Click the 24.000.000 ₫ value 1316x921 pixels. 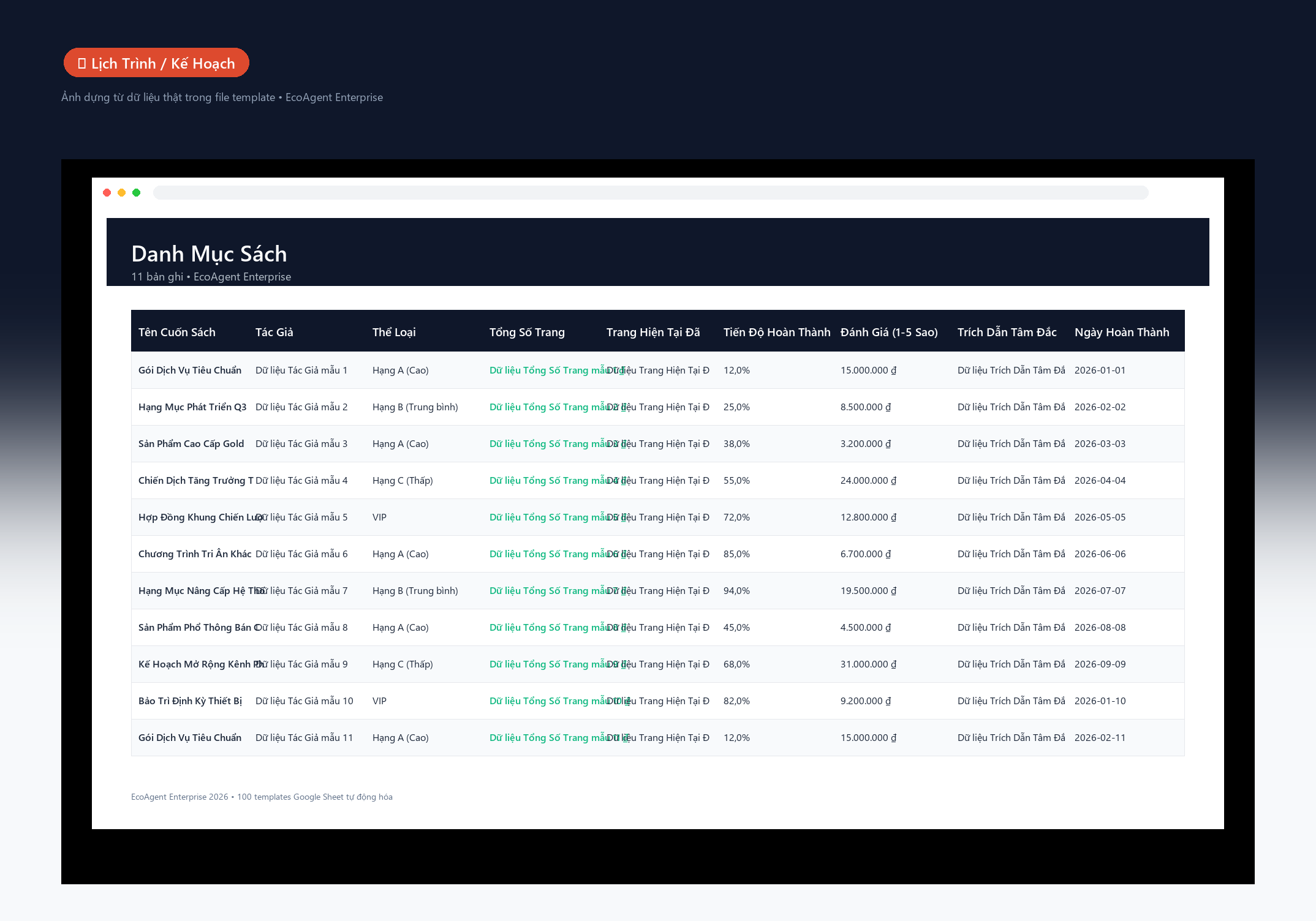point(868,480)
